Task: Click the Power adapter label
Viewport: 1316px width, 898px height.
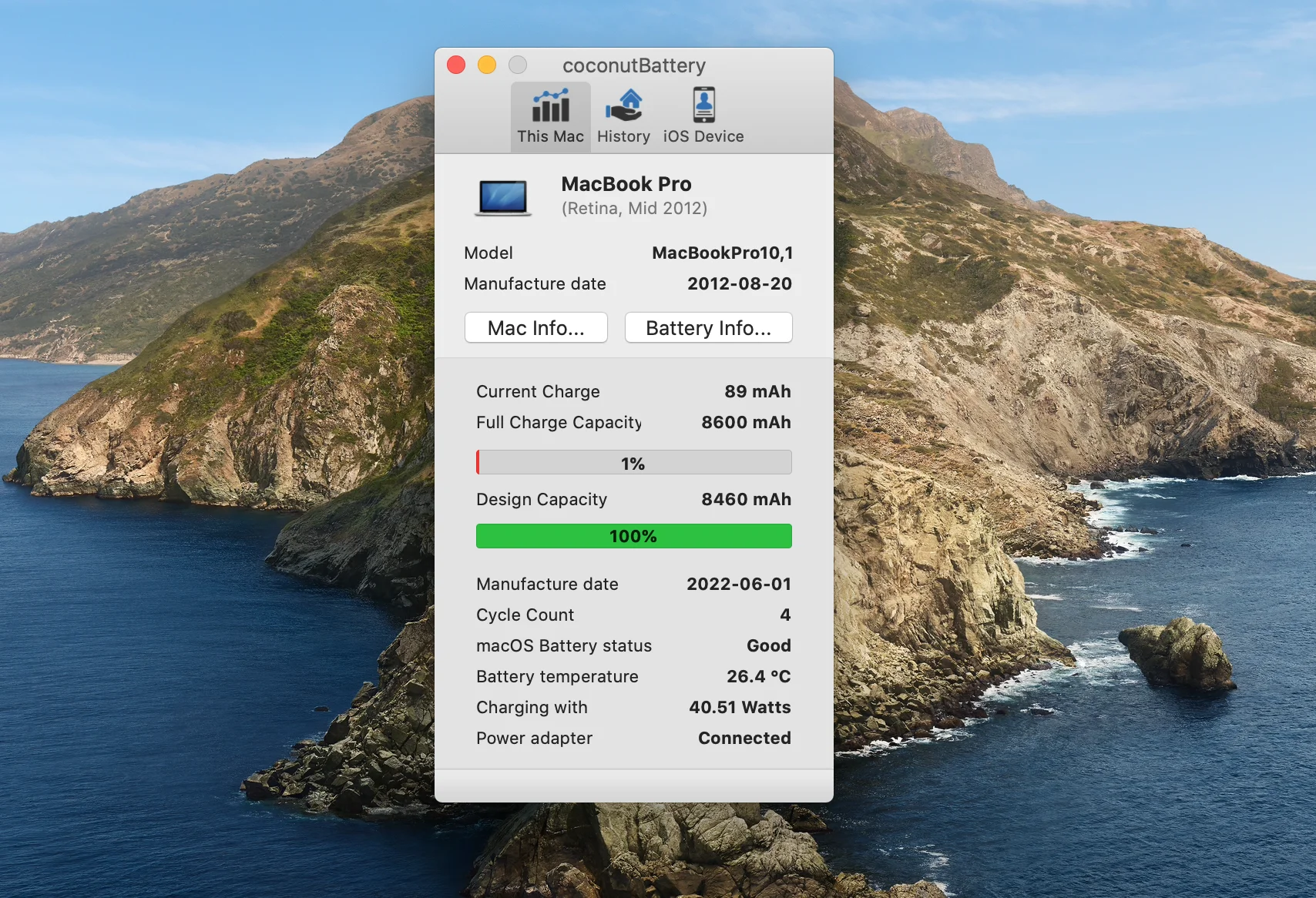Action: (534, 738)
